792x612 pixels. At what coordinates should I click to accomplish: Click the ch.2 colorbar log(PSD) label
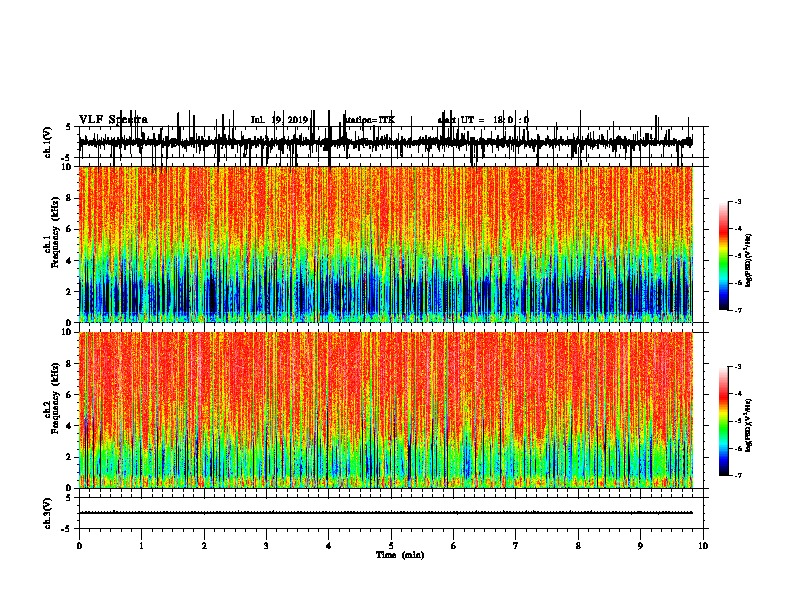[749, 425]
